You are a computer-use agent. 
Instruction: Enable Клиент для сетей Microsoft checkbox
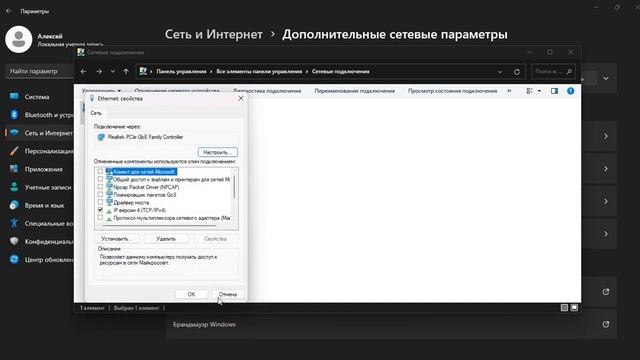[100, 171]
